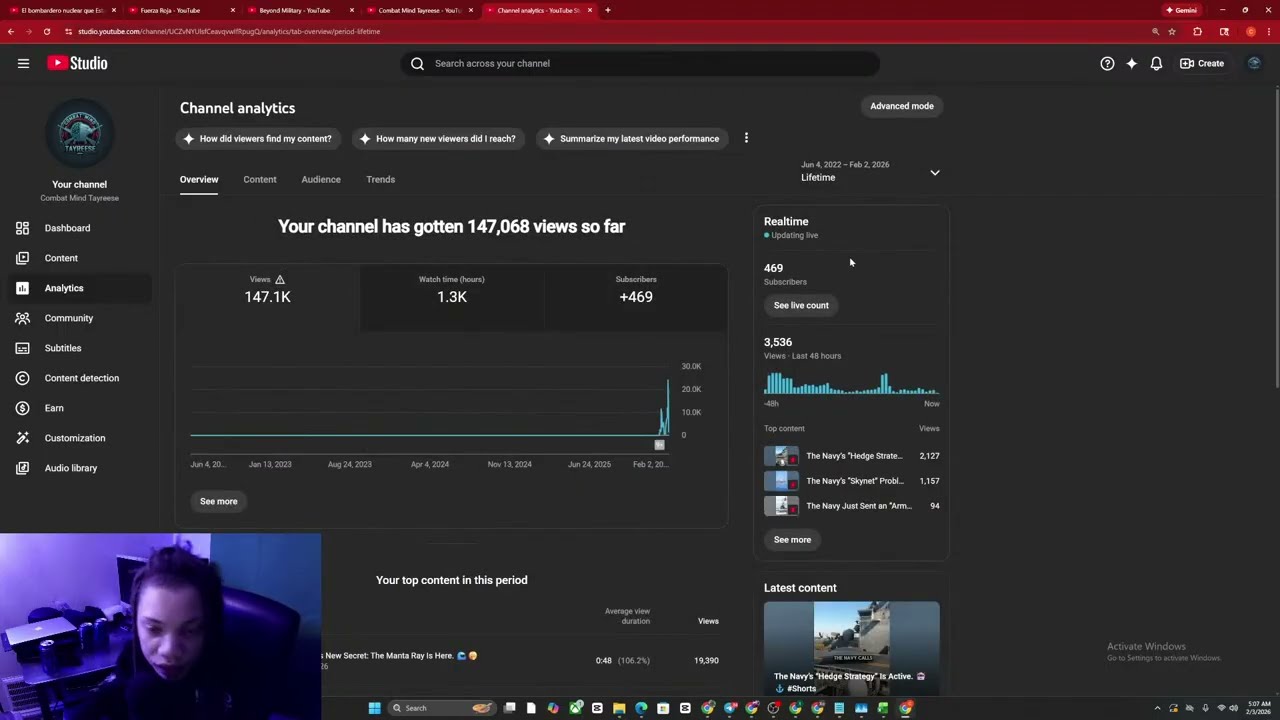Focus the Search across your channel field
1280x720 pixels.
tap(640, 63)
